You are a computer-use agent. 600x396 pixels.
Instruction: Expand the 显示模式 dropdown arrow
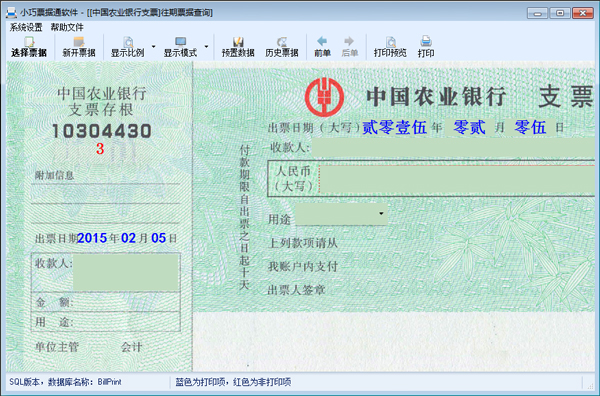(x=206, y=47)
